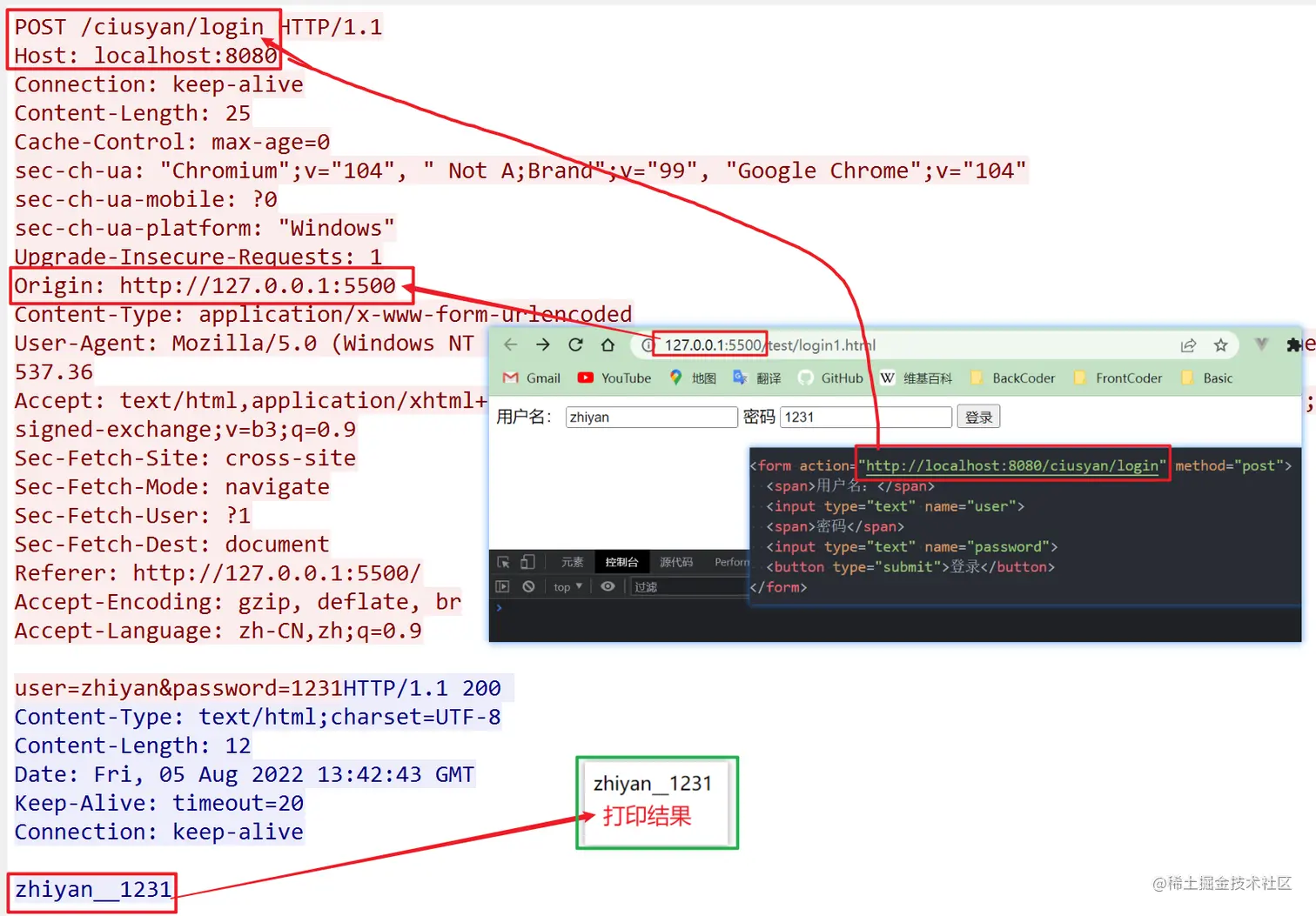Click the 'user=zhiyan&password=1231' body text
This screenshot has width=1316, height=916.
point(178,688)
